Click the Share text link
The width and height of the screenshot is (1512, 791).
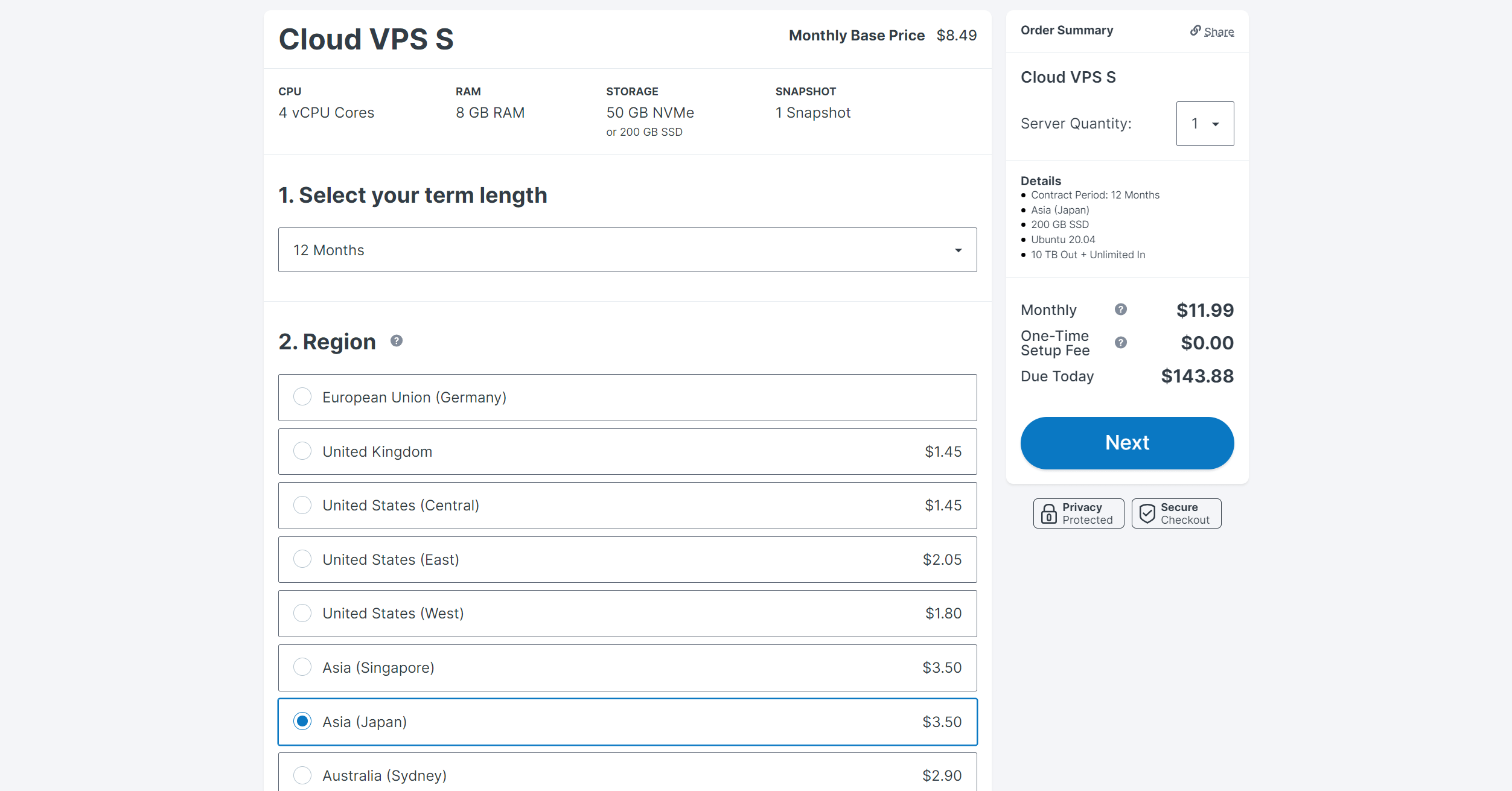(x=1219, y=32)
